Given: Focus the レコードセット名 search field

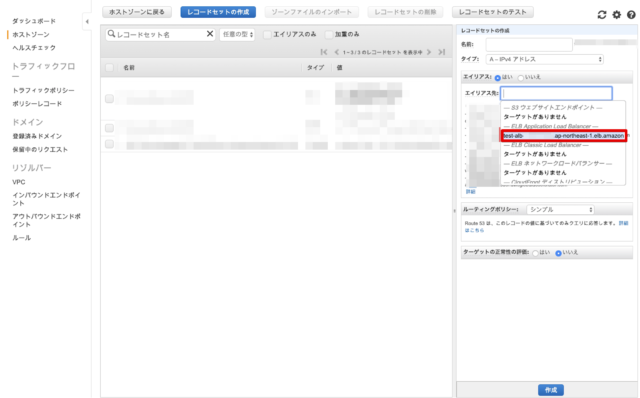Looking at the screenshot, I should (160, 35).
